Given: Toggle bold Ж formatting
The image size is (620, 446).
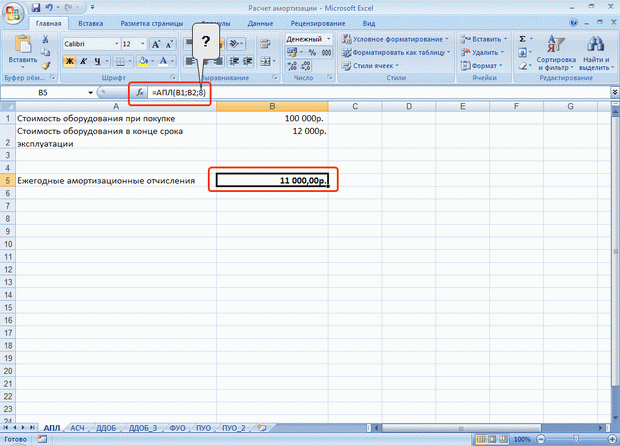Looking at the screenshot, I should [70, 61].
